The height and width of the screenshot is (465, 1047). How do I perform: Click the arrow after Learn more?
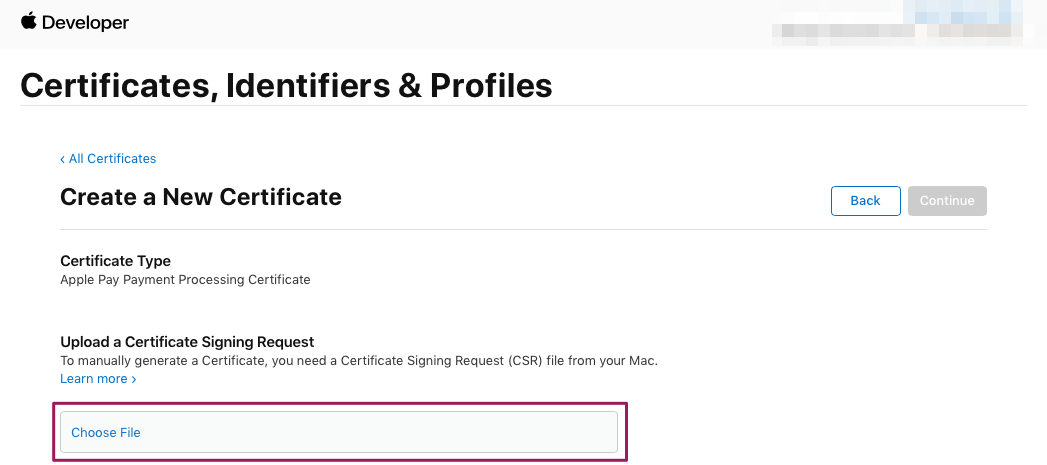tap(134, 379)
